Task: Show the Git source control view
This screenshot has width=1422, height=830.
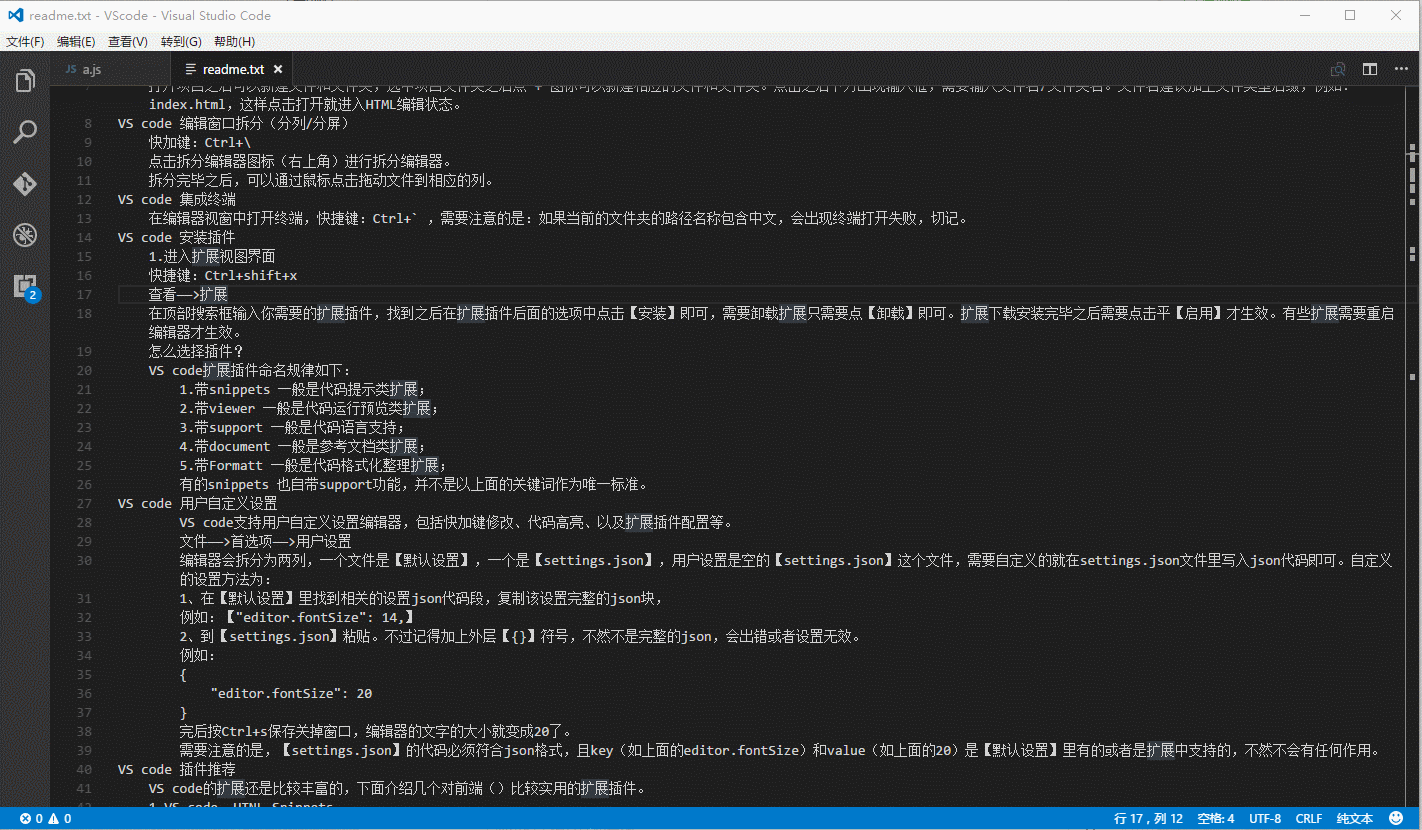Action: click(25, 184)
